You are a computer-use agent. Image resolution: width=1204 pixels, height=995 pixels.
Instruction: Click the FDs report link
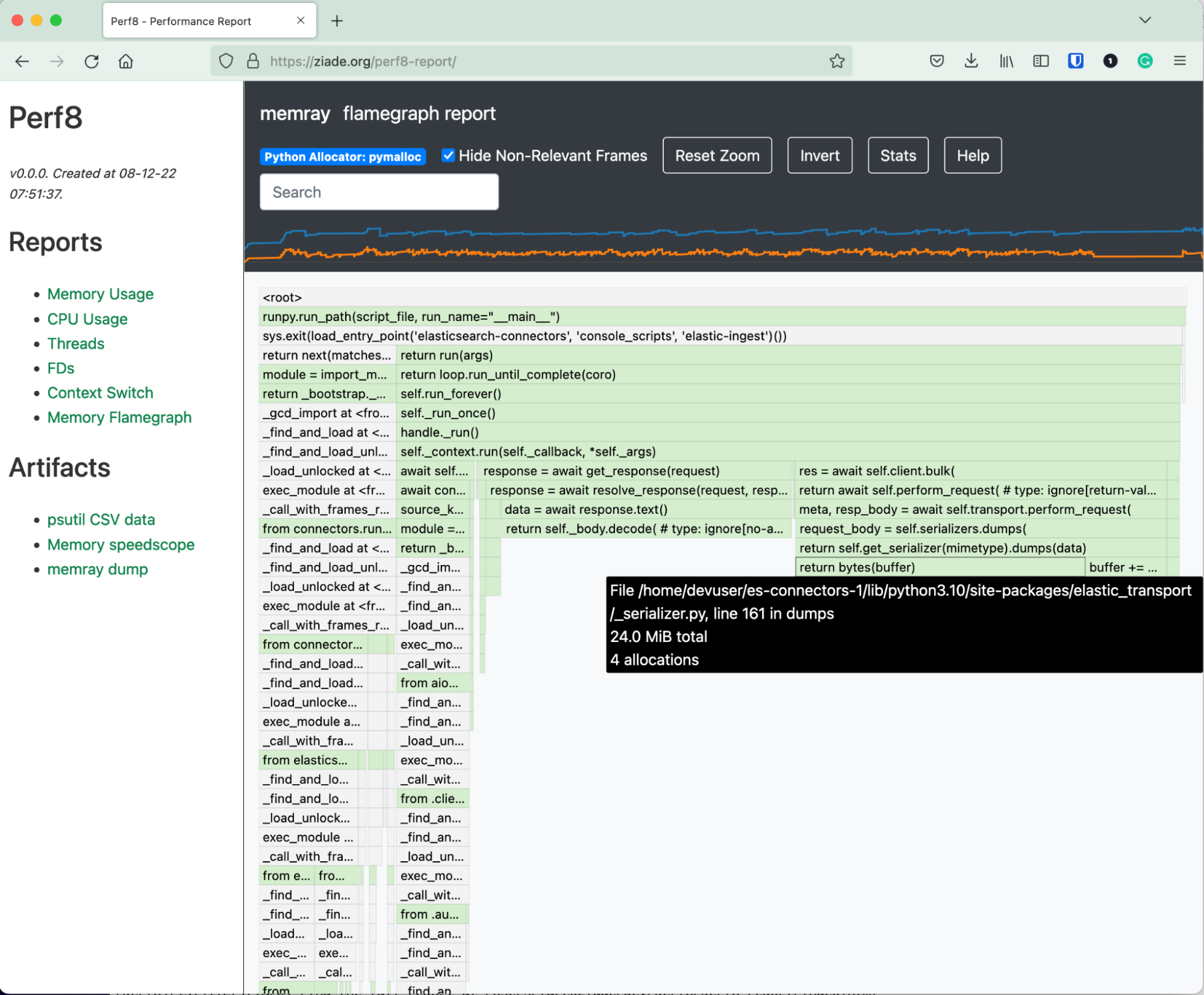pos(61,368)
